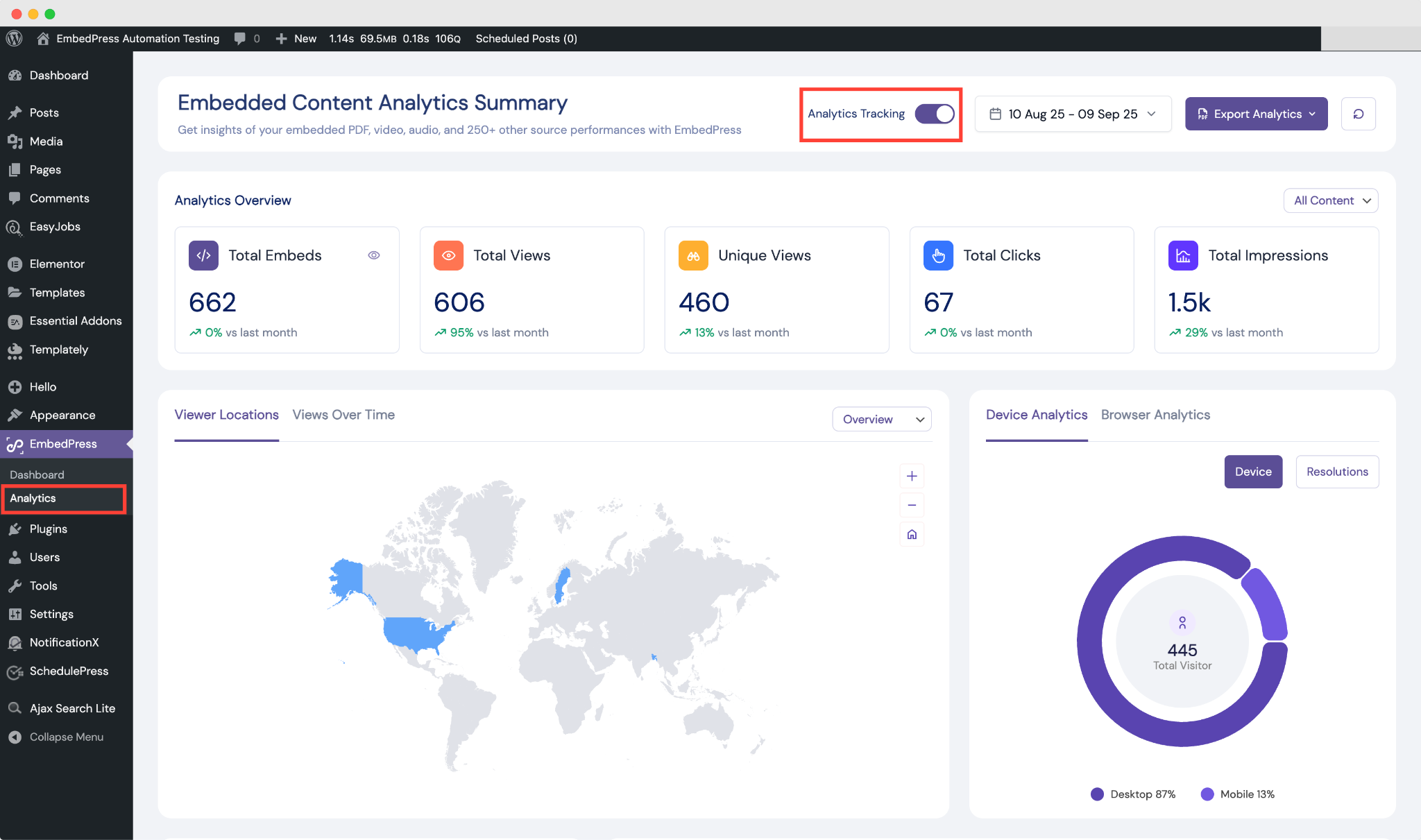Collapse the admin sidebar menu
Screen dimensions: 1421x840
point(66,737)
